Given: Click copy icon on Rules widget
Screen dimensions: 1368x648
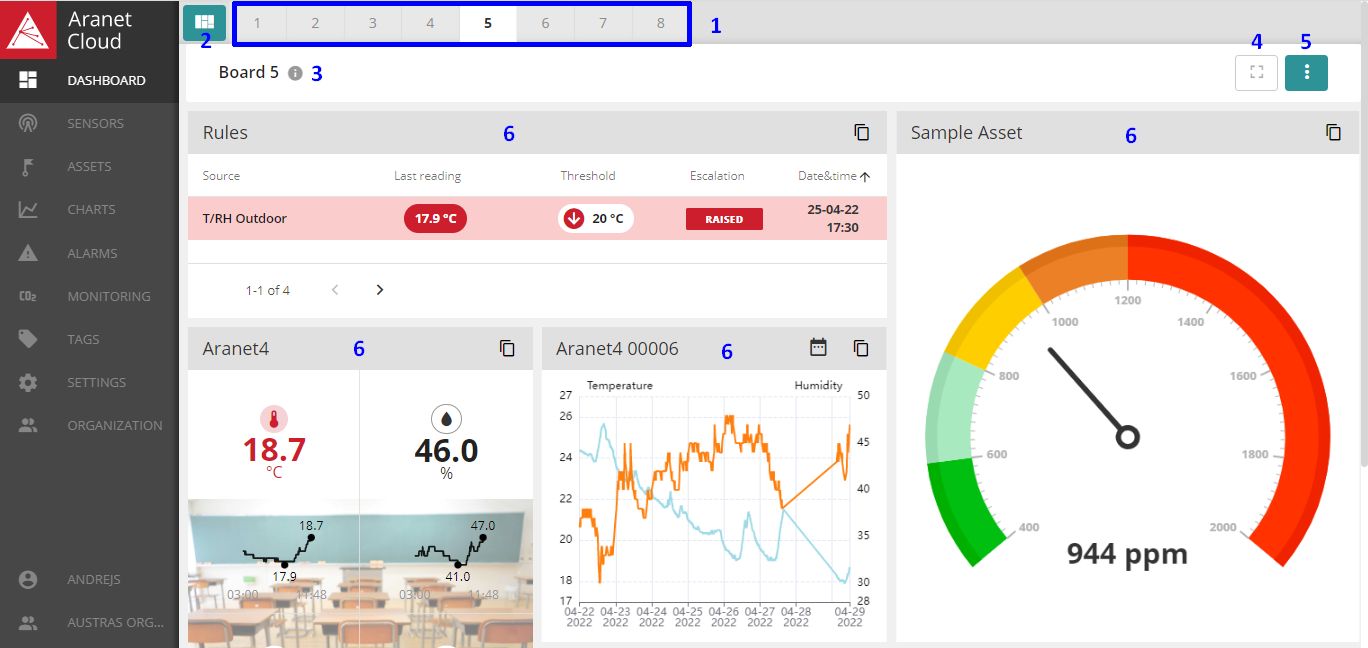Looking at the screenshot, I should pyautogui.click(x=861, y=133).
